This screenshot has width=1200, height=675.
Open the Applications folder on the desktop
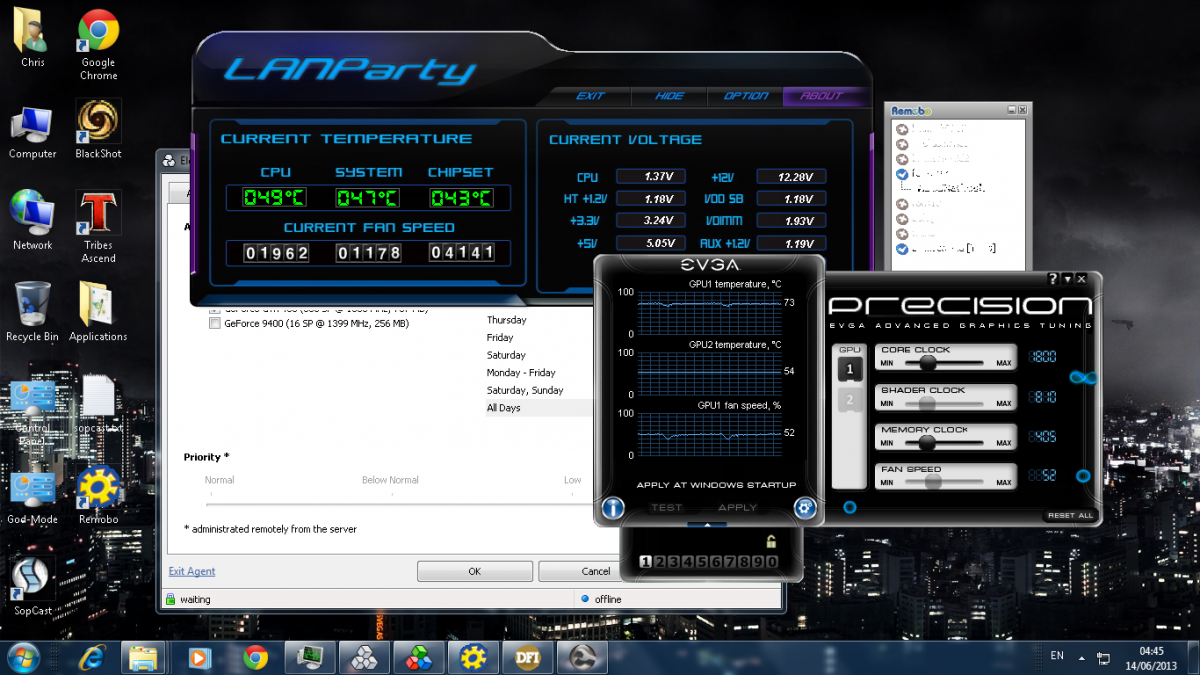(98, 311)
